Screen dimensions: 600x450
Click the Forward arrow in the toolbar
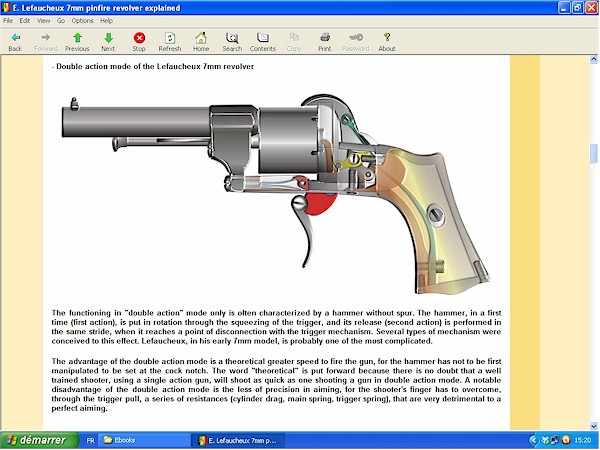click(x=46, y=42)
